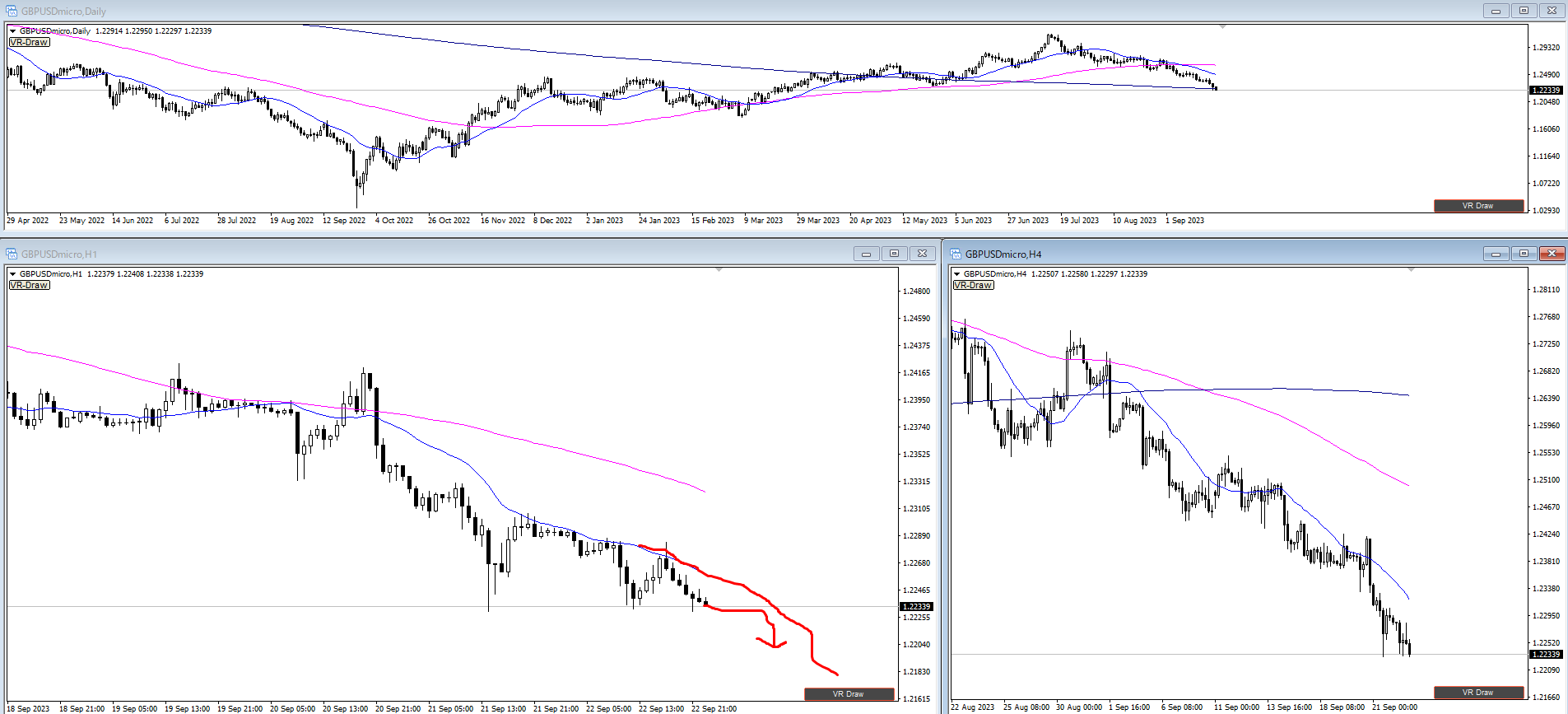Click the chart shift marker atop the Daily chart
The width and height of the screenshot is (1568, 714).
click(x=1222, y=26)
